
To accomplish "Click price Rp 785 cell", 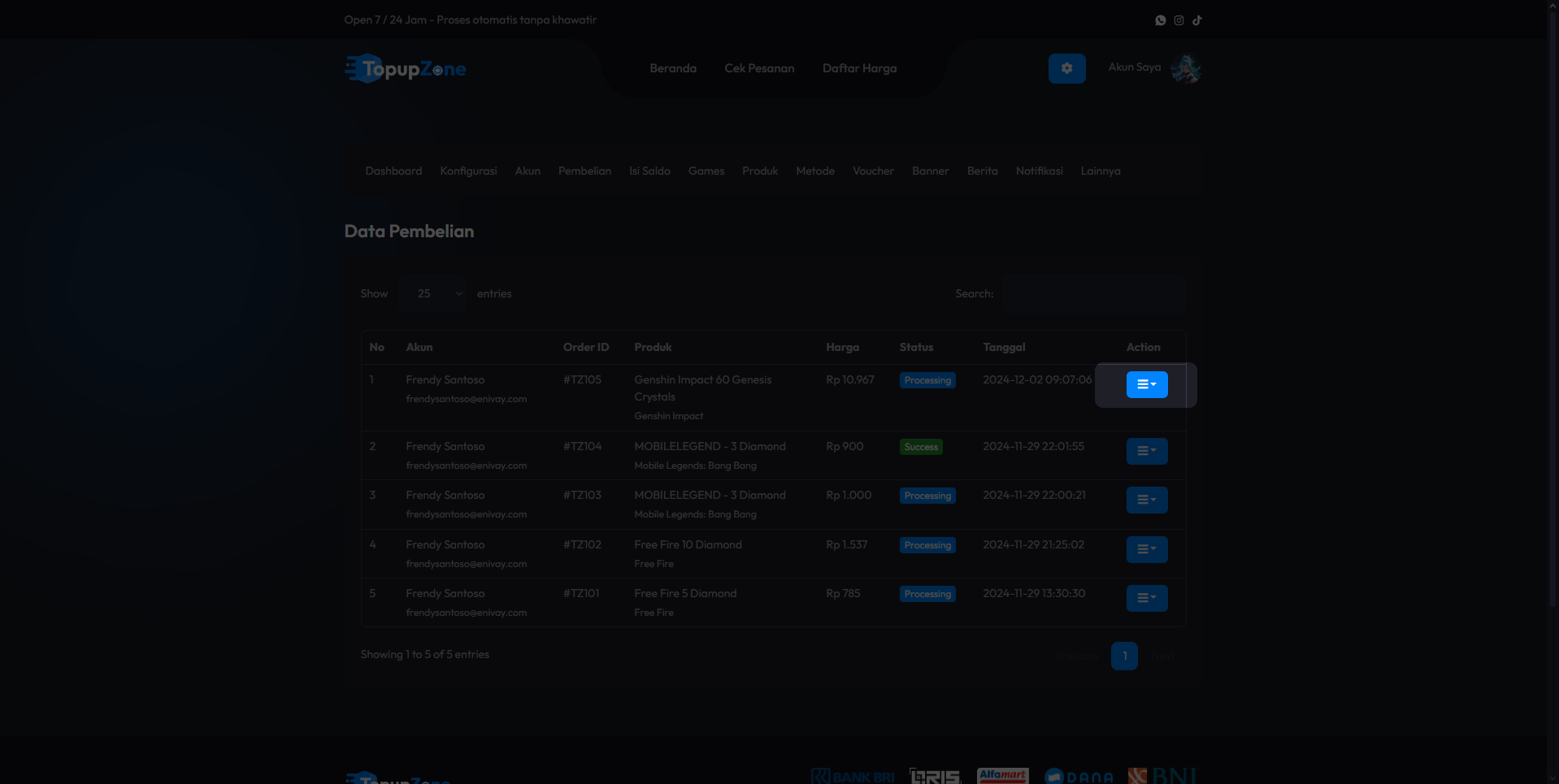I will 843,593.
